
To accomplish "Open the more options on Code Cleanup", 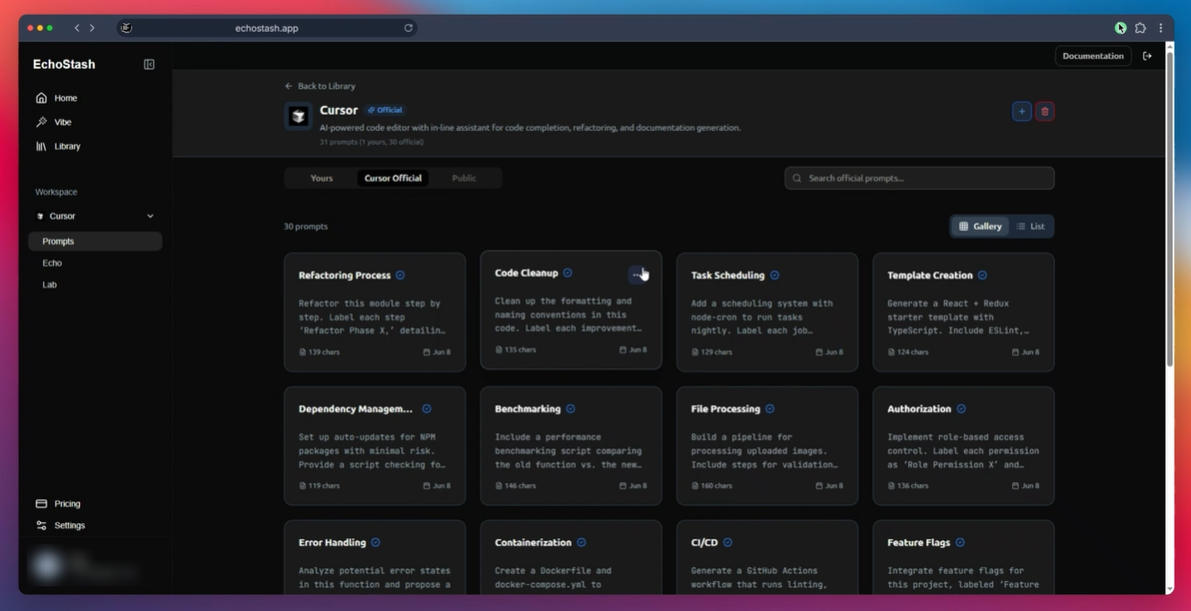I will click(637, 274).
